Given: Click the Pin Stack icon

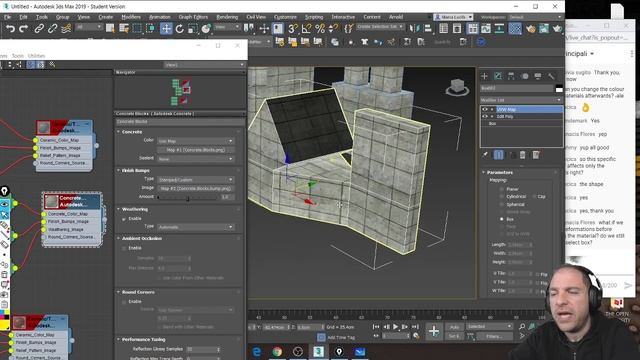Looking at the screenshot, I should pyautogui.click(x=485, y=155).
